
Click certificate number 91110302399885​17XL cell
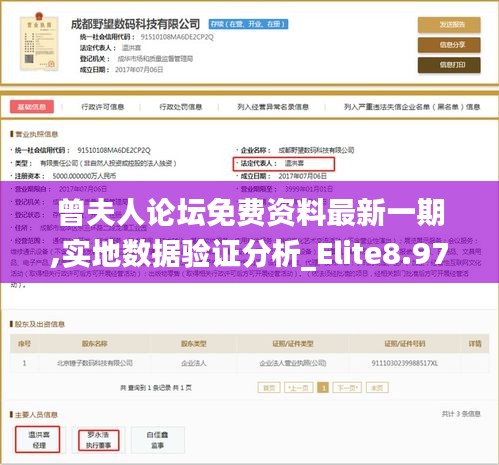(405, 363)
